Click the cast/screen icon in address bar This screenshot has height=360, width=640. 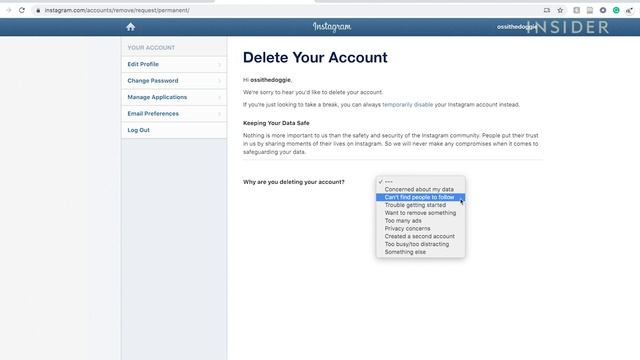click(547, 10)
